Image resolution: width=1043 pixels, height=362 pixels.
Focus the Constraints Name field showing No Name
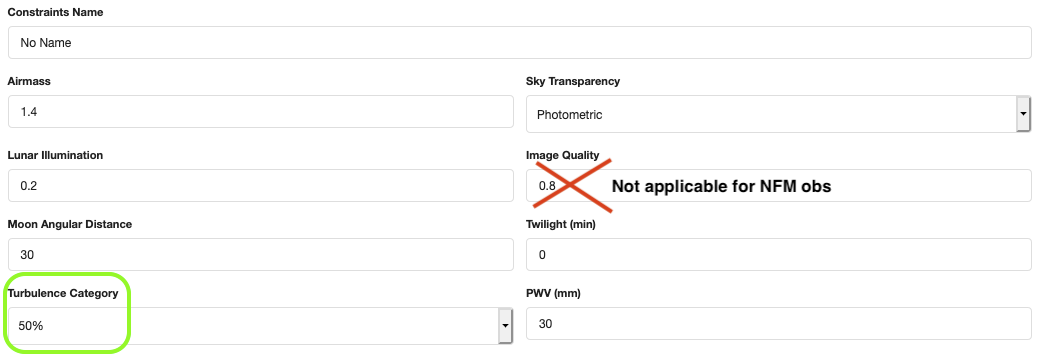tap(520, 43)
